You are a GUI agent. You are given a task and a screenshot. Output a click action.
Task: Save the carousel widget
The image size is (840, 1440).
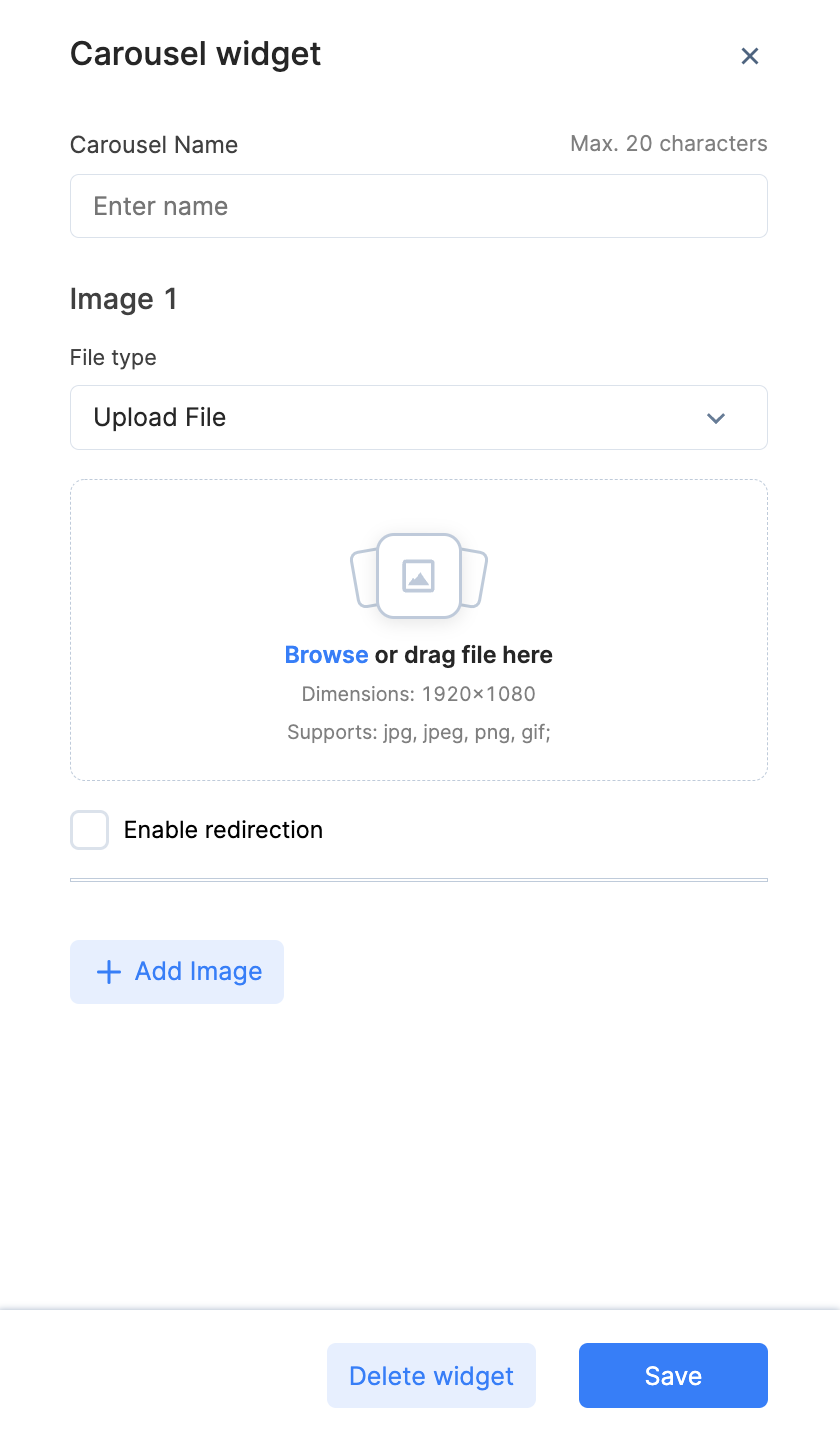[673, 1376]
